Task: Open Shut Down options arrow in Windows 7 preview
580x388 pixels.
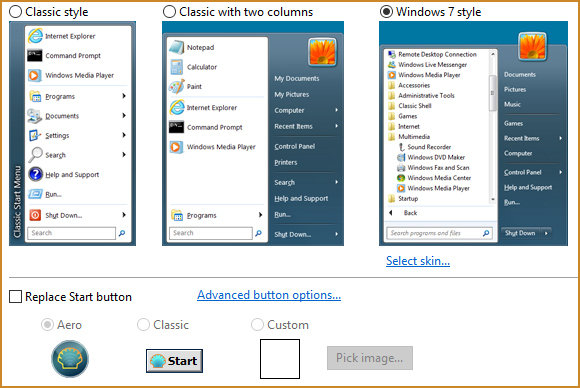Action: [546, 233]
